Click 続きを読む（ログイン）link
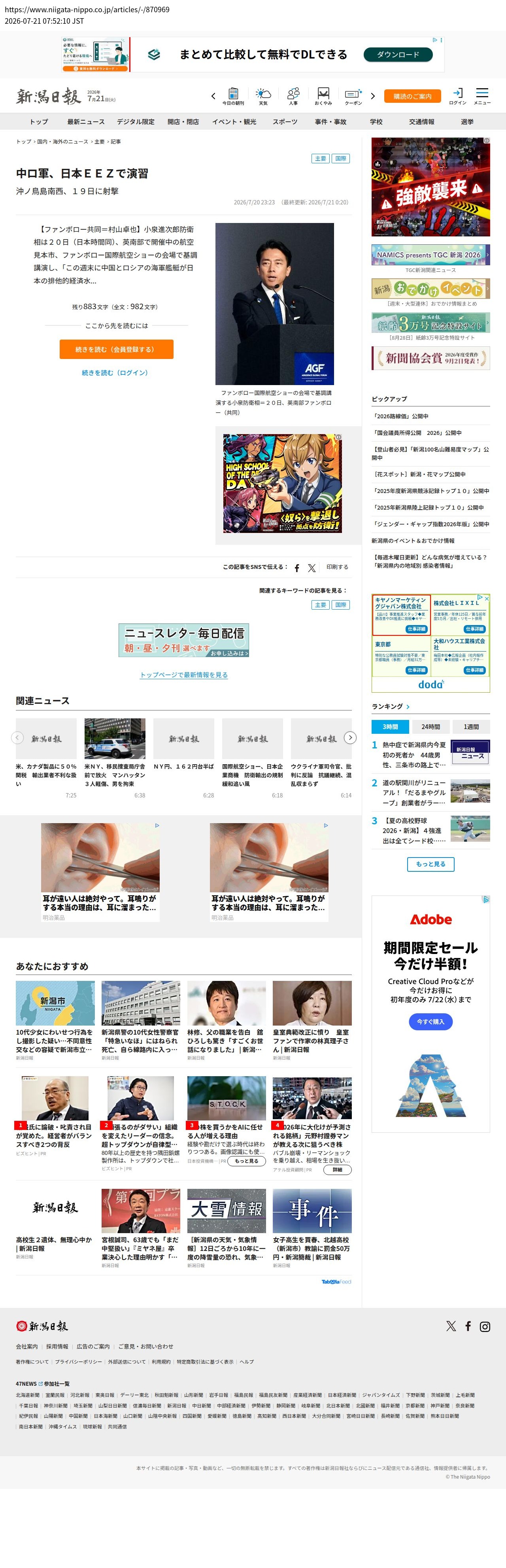Viewport: 506px width, 1568px height. point(115,372)
